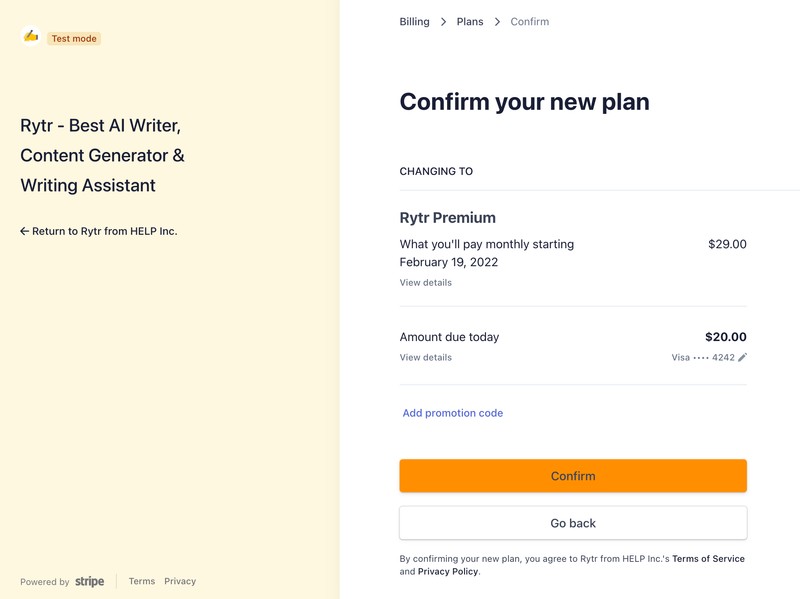Viewport: 800px width, 599px height.
Task: Go to Plans in the breadcrumb
Action: 470,22
